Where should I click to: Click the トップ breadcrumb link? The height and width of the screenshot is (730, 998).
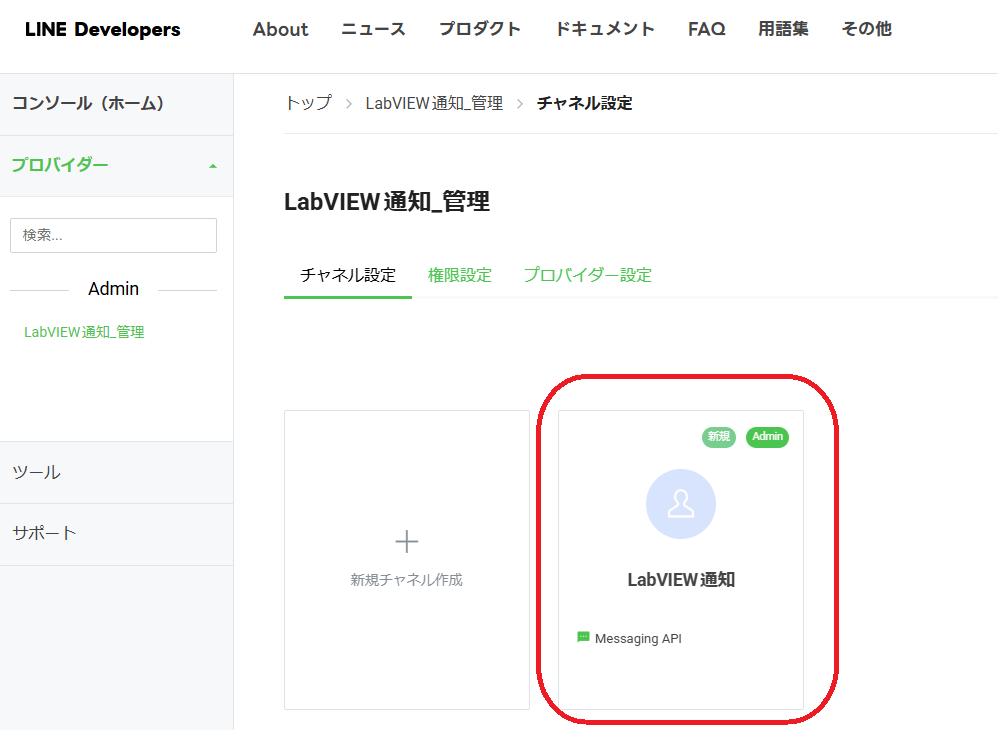tap(308, 103)
